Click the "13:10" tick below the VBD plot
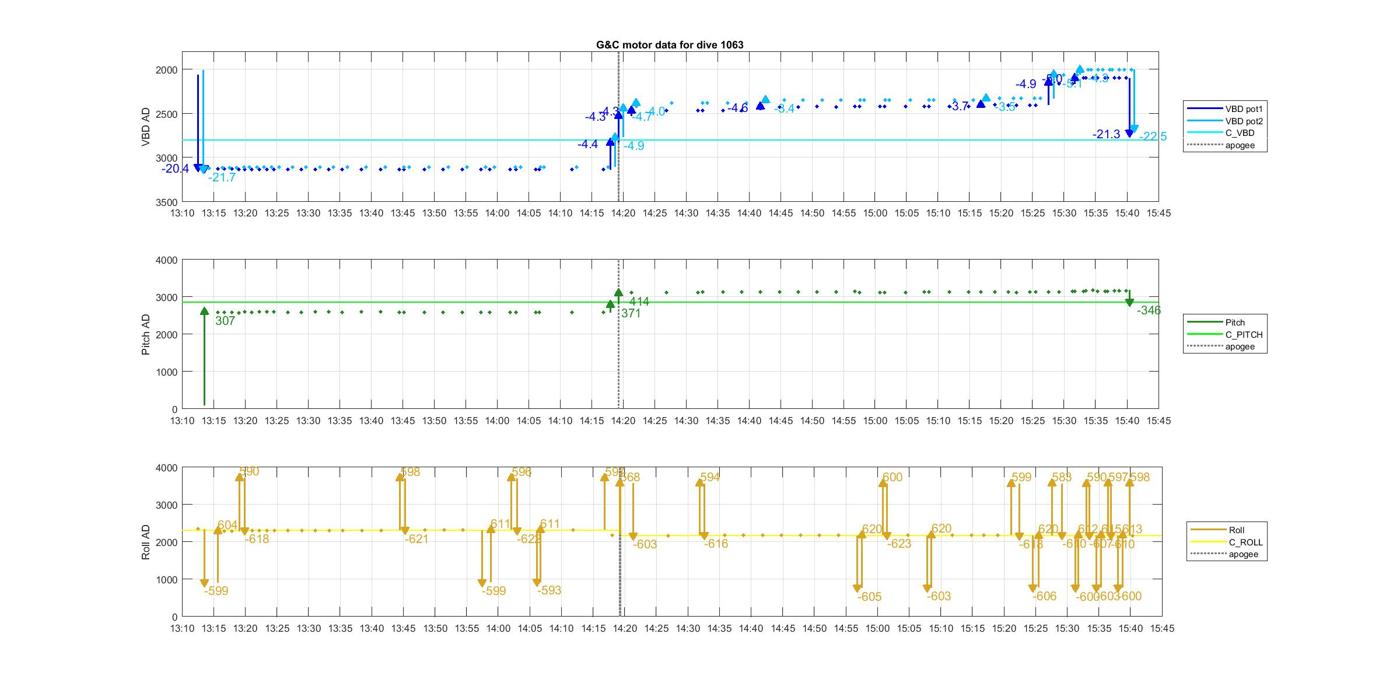 click(182, 213)
